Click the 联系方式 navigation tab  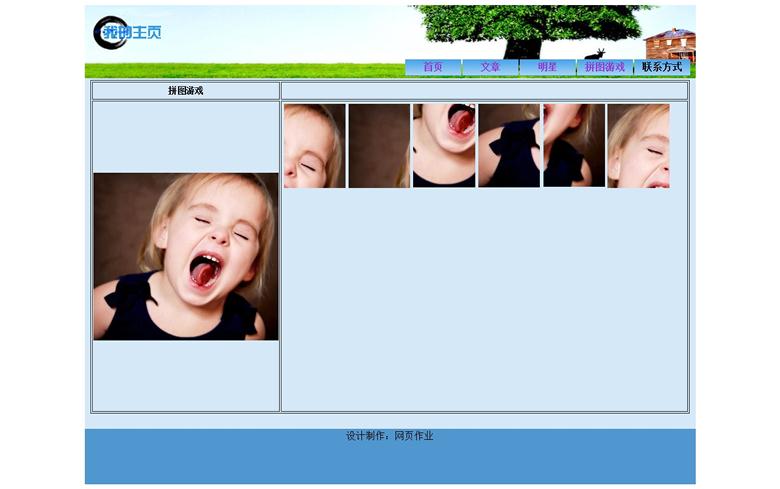662,67
